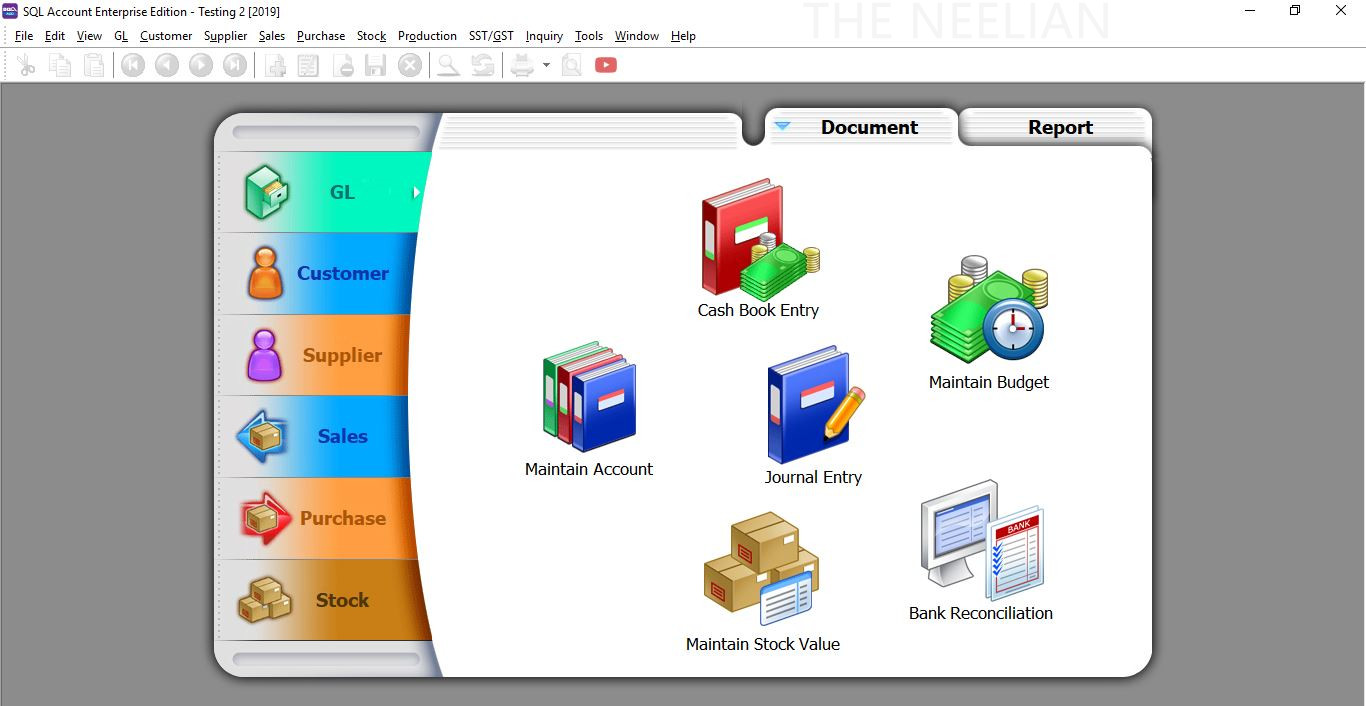Screen dimensions: 1366x706
Task: Click the printer icon in toolbar
Action: tap(522, 65)
